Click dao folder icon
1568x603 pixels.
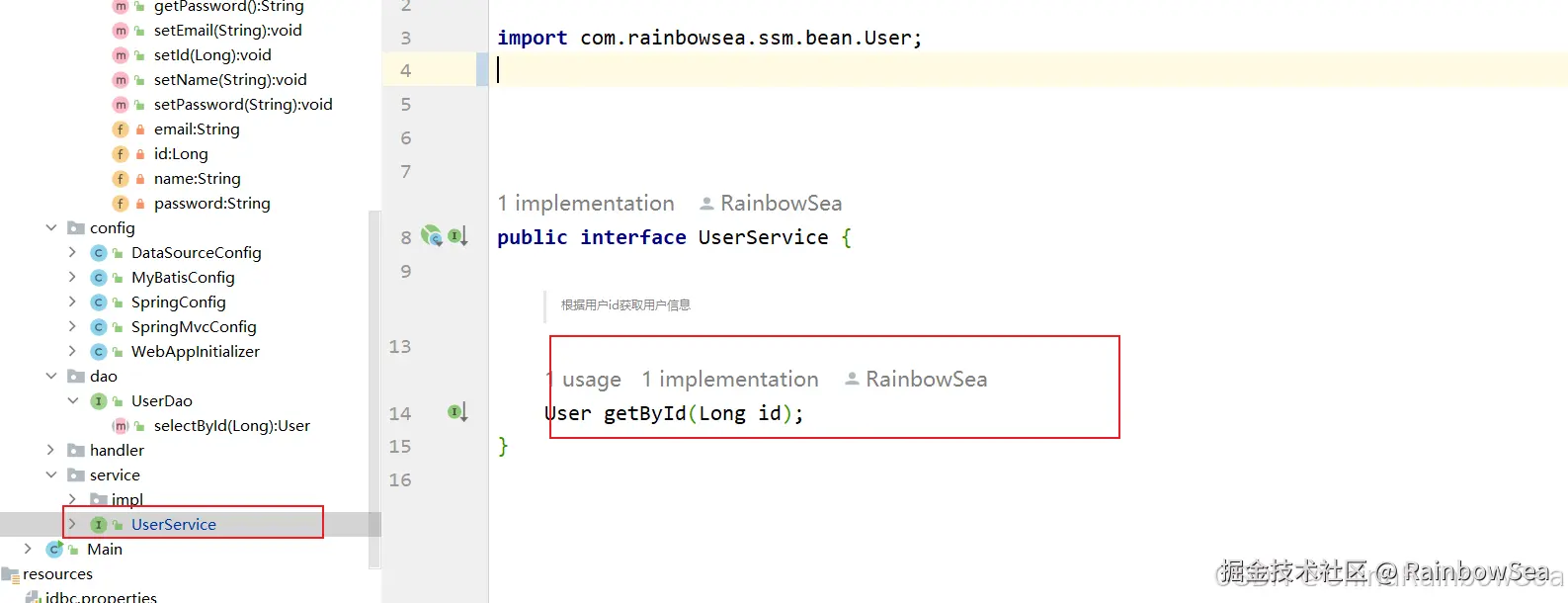click(76, 377)
